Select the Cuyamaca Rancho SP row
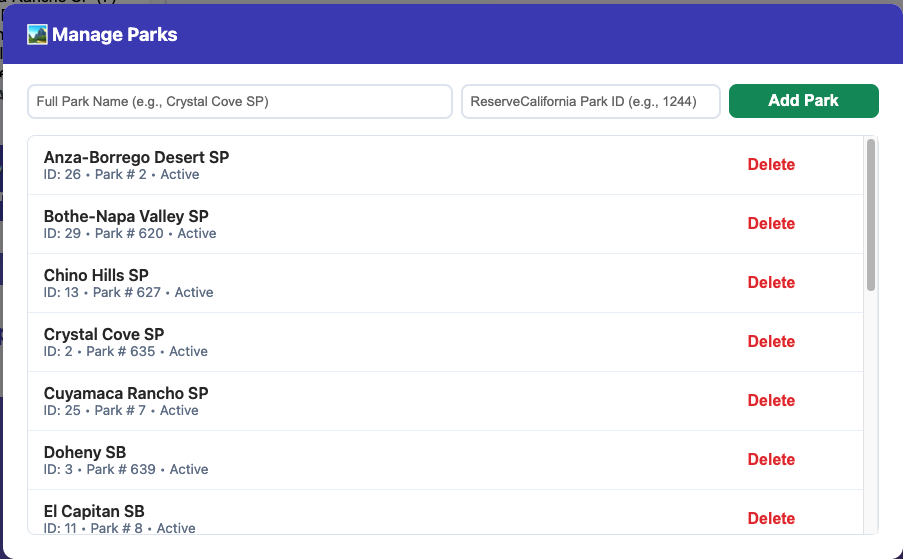 tap(126, 394)
